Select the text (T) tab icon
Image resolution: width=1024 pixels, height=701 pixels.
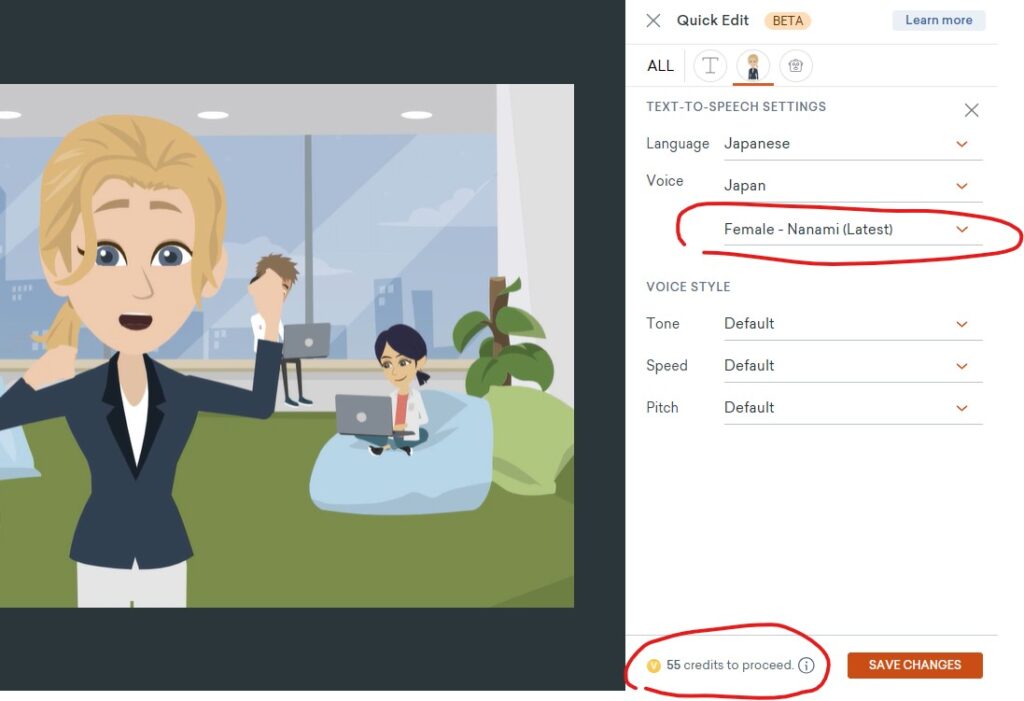tap(710, 65)
